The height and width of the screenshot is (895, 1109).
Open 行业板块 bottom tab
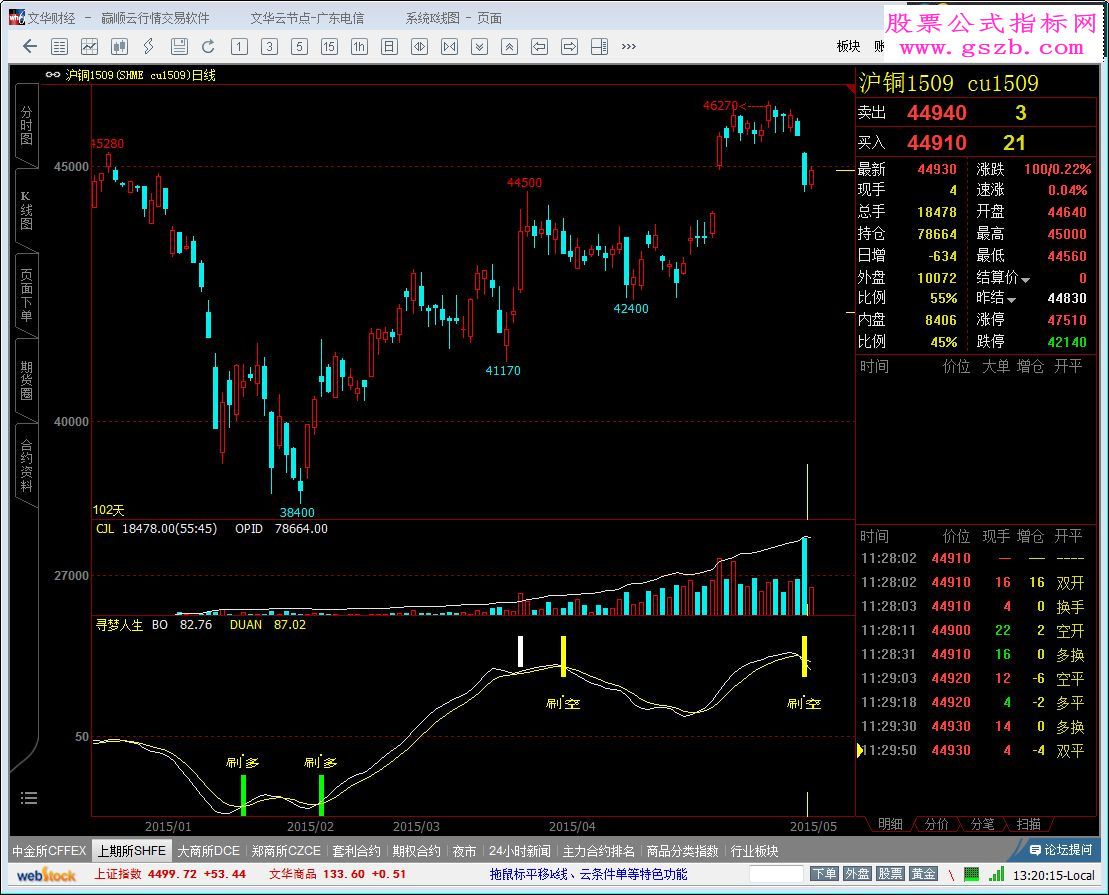[755, 850]
